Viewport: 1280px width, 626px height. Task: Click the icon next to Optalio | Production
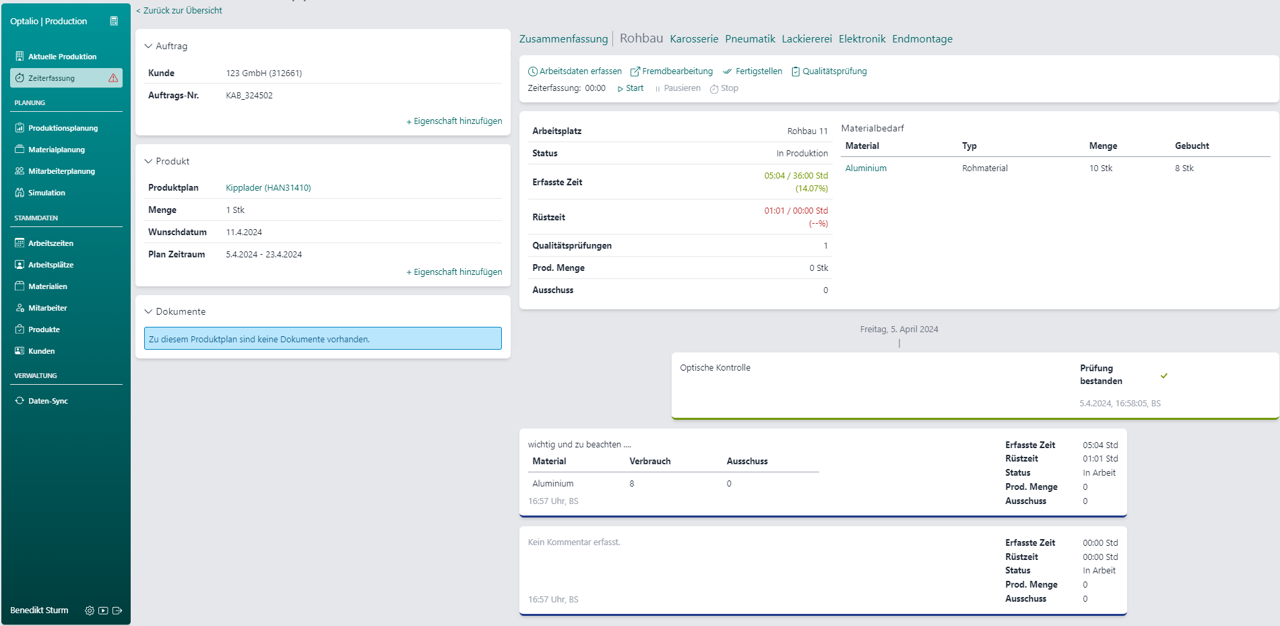tap(114, 21)
